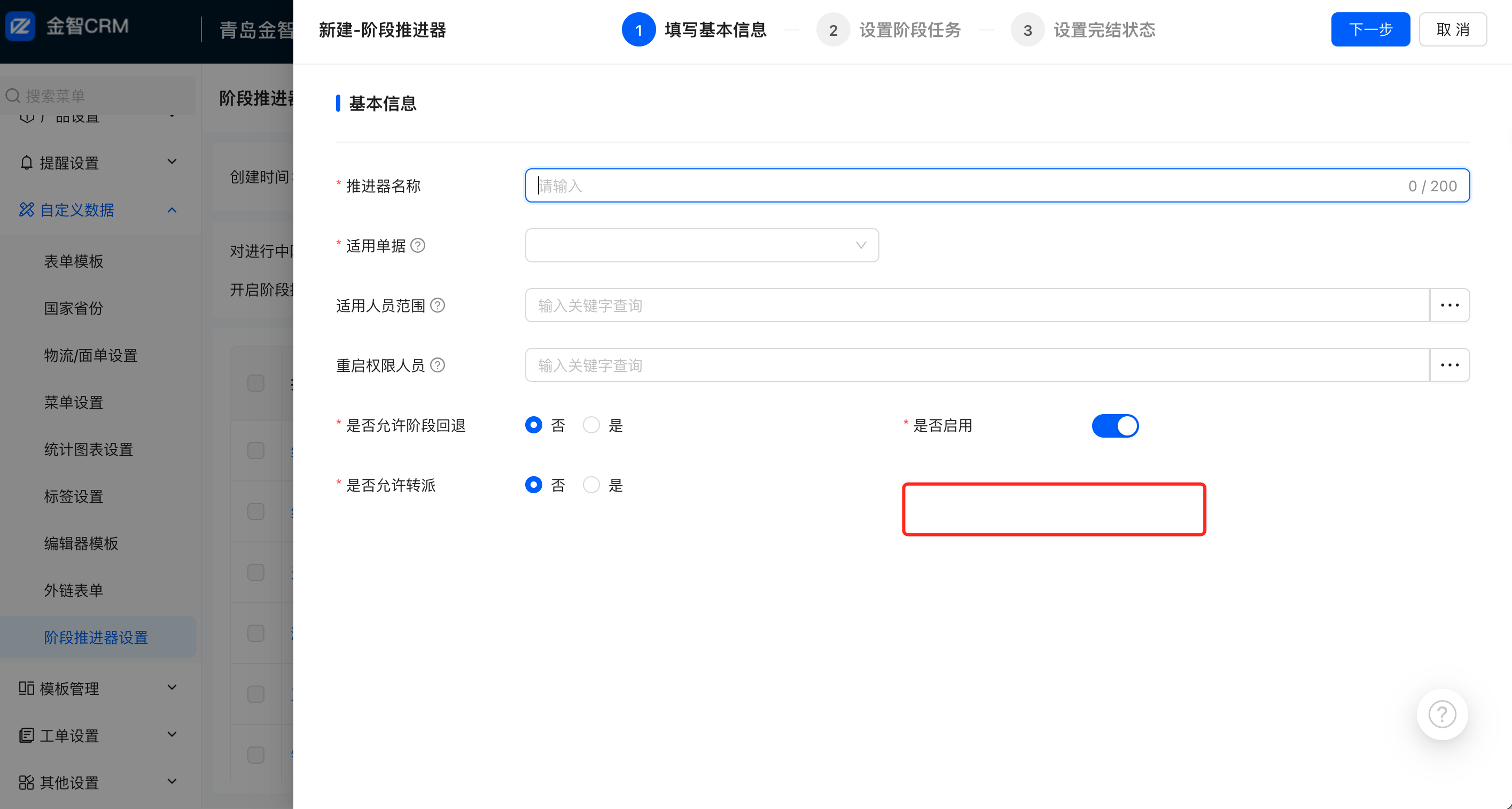1512x809 pixels.
Task: Select 是 for 是否允许转派
Action: click(x=591, y=485)
